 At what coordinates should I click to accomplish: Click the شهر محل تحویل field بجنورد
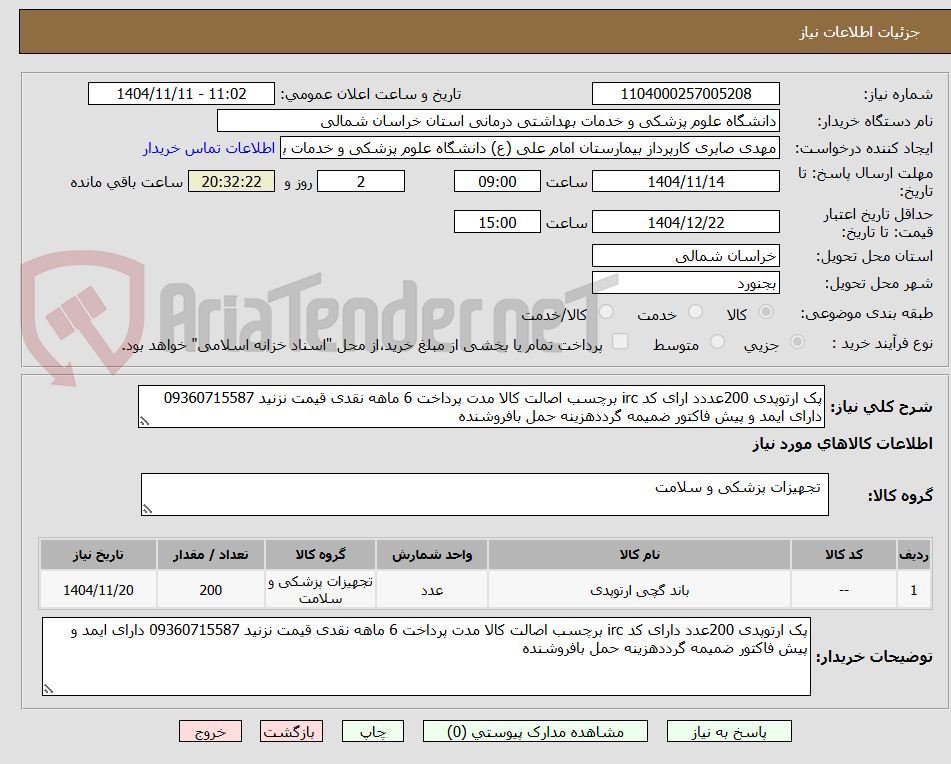coord(685,283)
